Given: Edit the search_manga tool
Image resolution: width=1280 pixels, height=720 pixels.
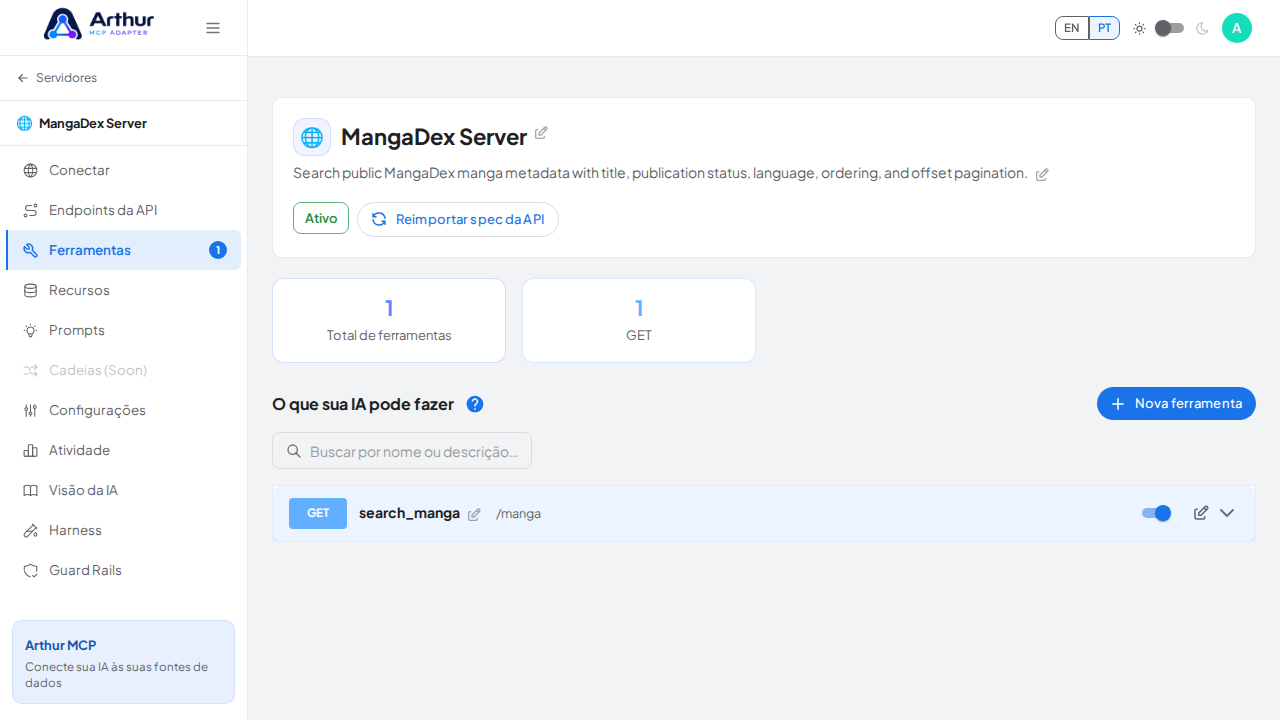Looking at the screenshot, I should coord(1201,513).
